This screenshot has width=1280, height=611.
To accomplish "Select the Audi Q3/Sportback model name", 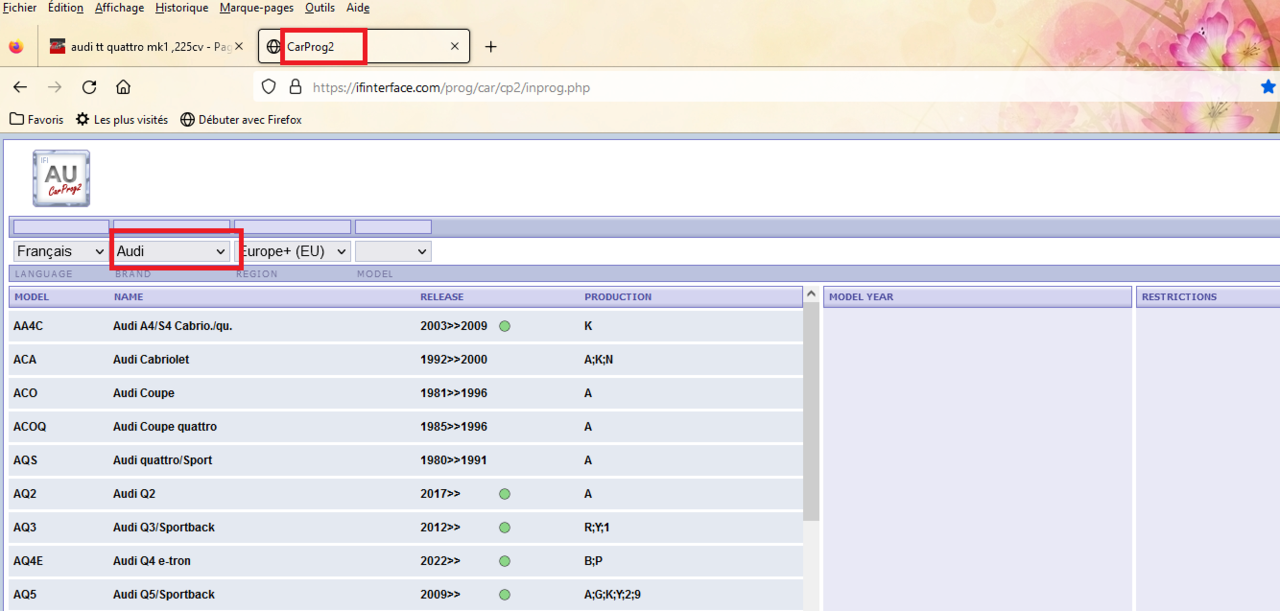I will [x=164, y=527].
